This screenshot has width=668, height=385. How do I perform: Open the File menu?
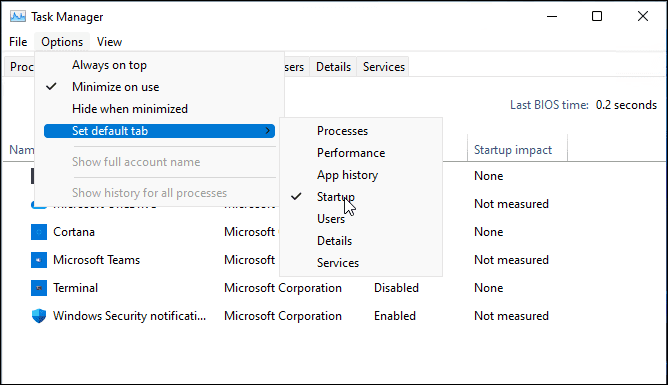tap(18, 42)
